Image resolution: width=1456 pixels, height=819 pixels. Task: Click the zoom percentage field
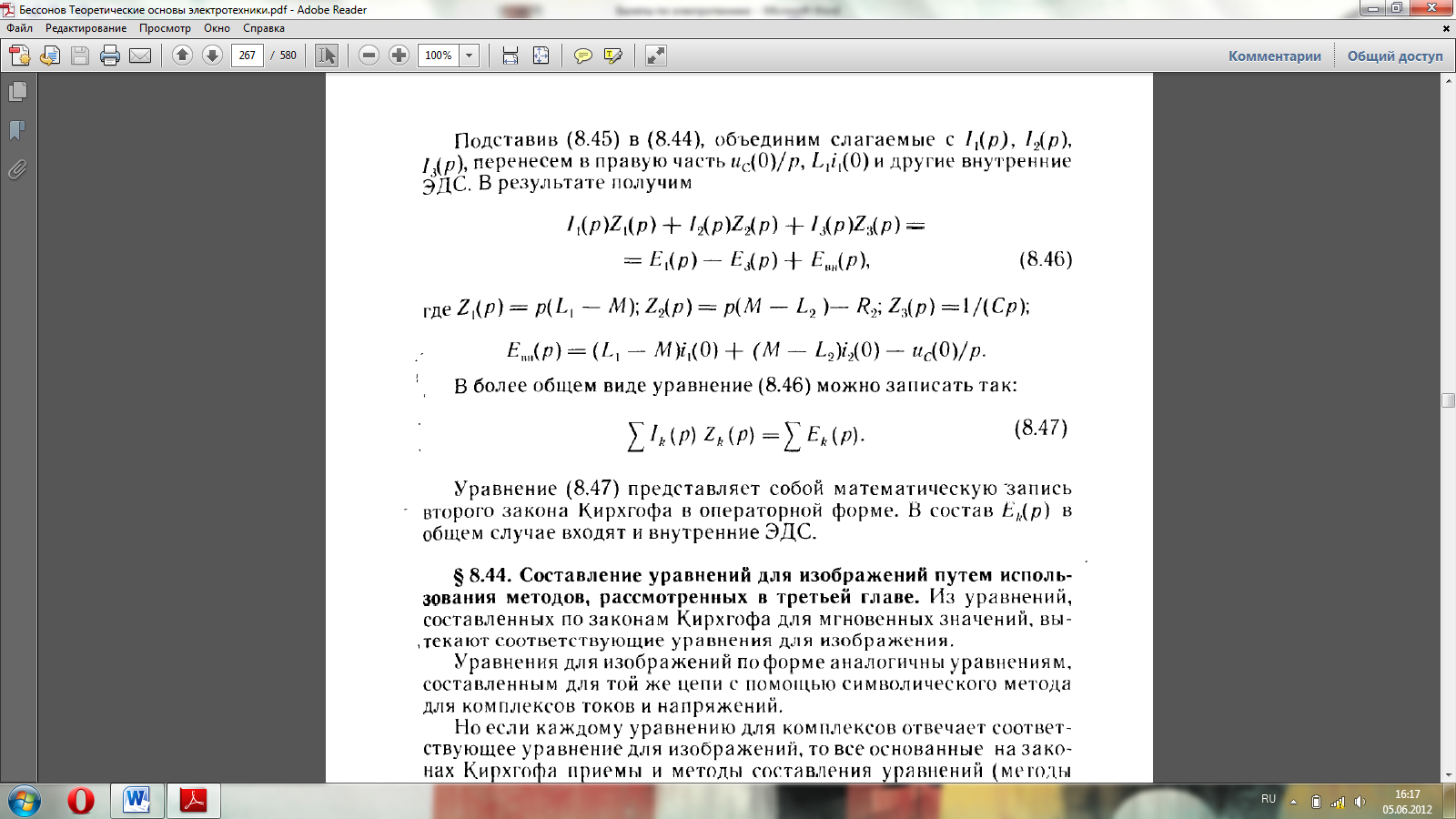click(x=439, y=56)
